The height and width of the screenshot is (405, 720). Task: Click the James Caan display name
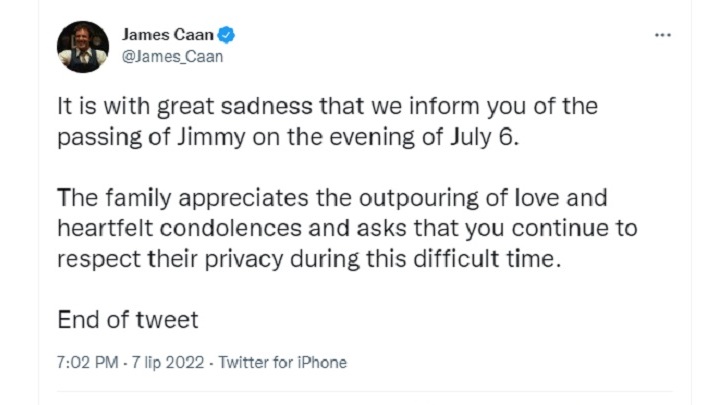point(168,36)
